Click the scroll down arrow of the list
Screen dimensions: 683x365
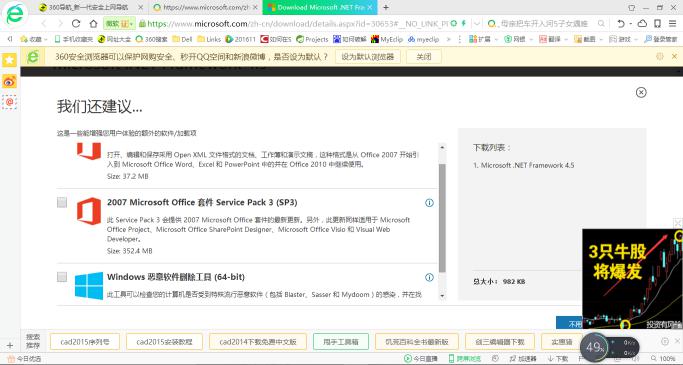(x=442, y=296)
